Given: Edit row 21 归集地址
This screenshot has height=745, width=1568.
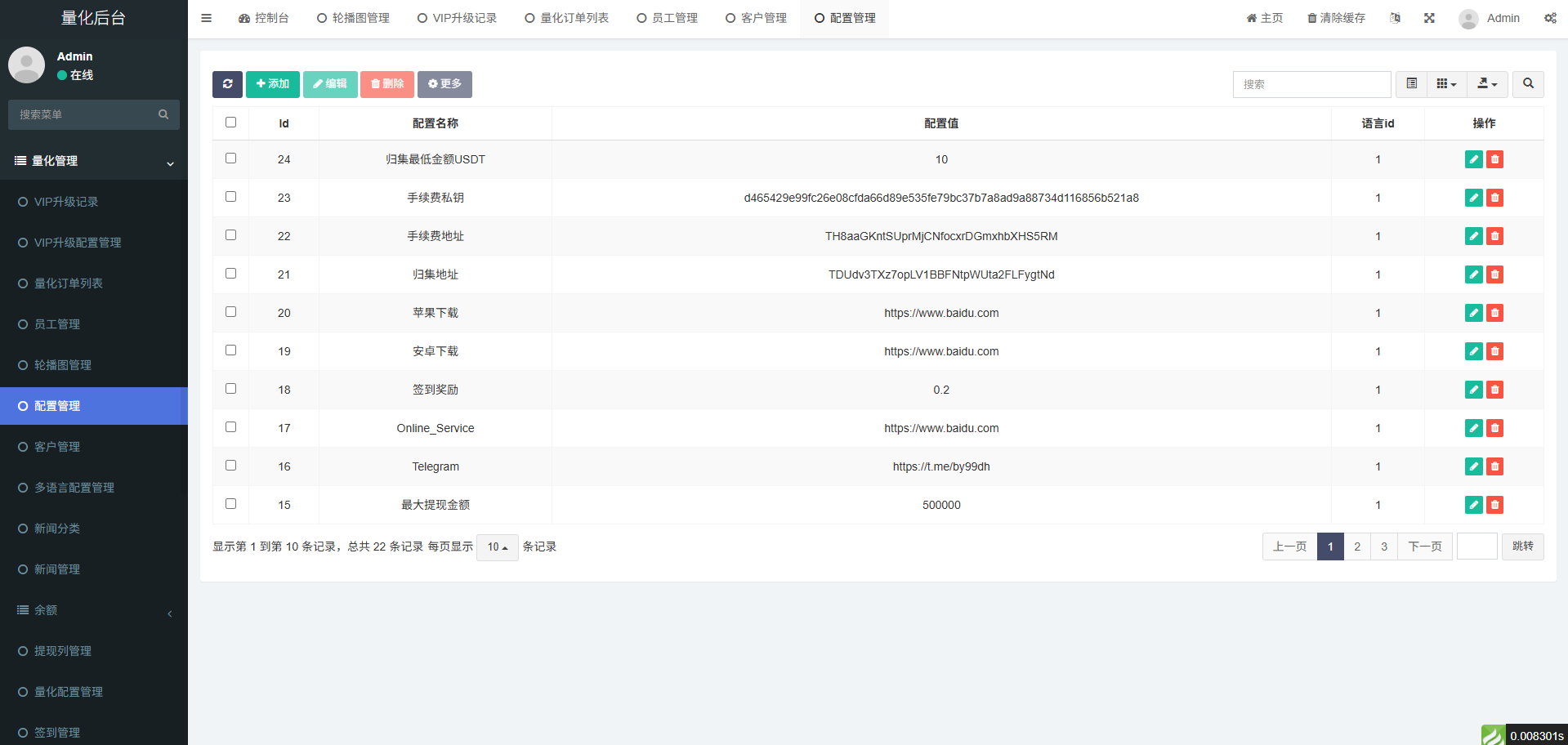Looking at the screenshot, I should tap(1473, 274).
